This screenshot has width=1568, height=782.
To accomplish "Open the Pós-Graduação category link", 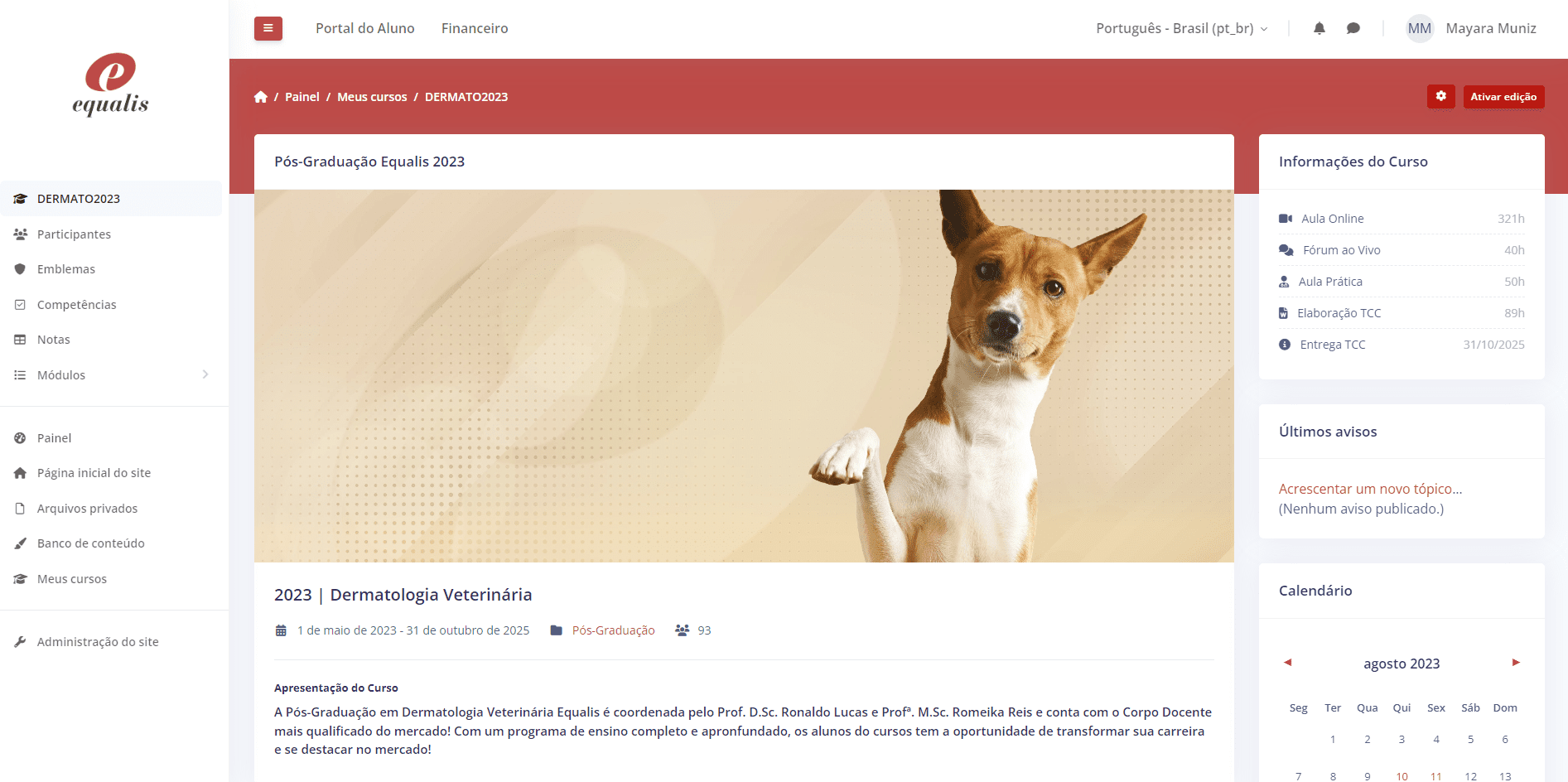I will (x=613, y=630).
